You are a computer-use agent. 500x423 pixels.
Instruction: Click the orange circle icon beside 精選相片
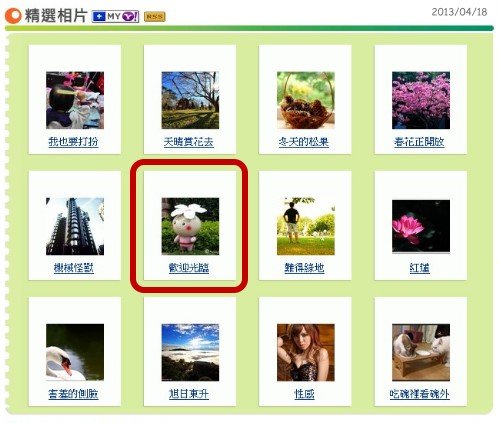point(14,16)
